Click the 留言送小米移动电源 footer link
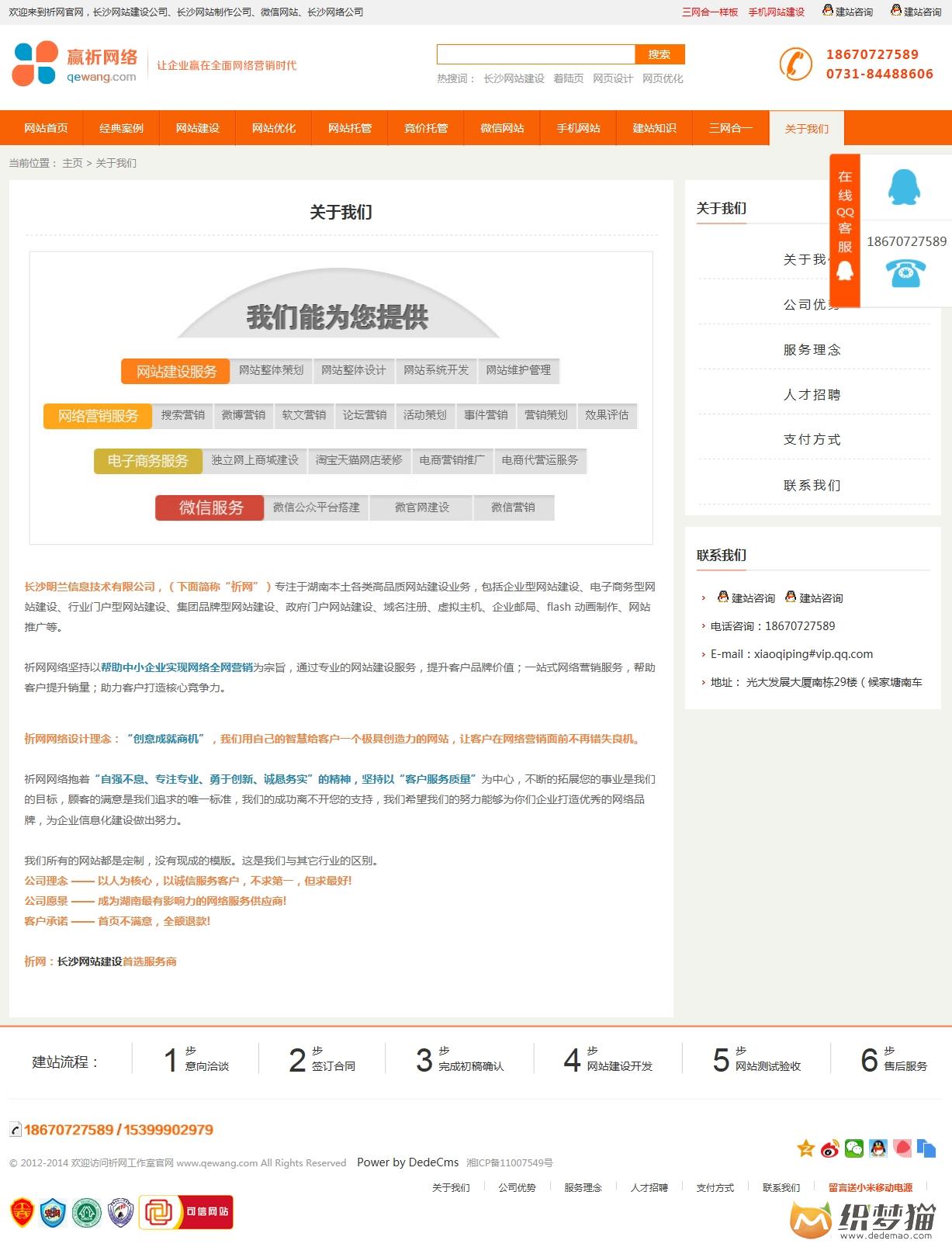Viewport: 952px width, 1254px height. (x=870, y=1188)
